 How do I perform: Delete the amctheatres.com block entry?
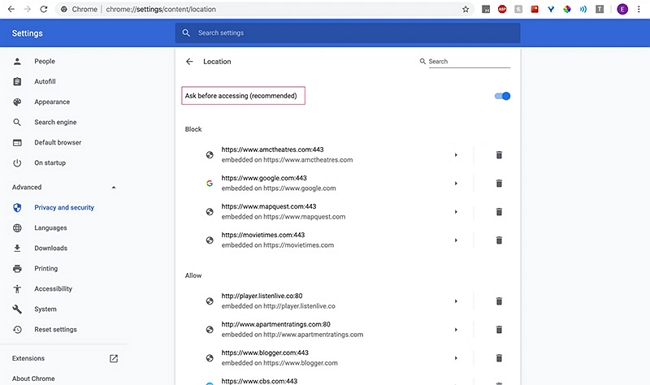499,155
